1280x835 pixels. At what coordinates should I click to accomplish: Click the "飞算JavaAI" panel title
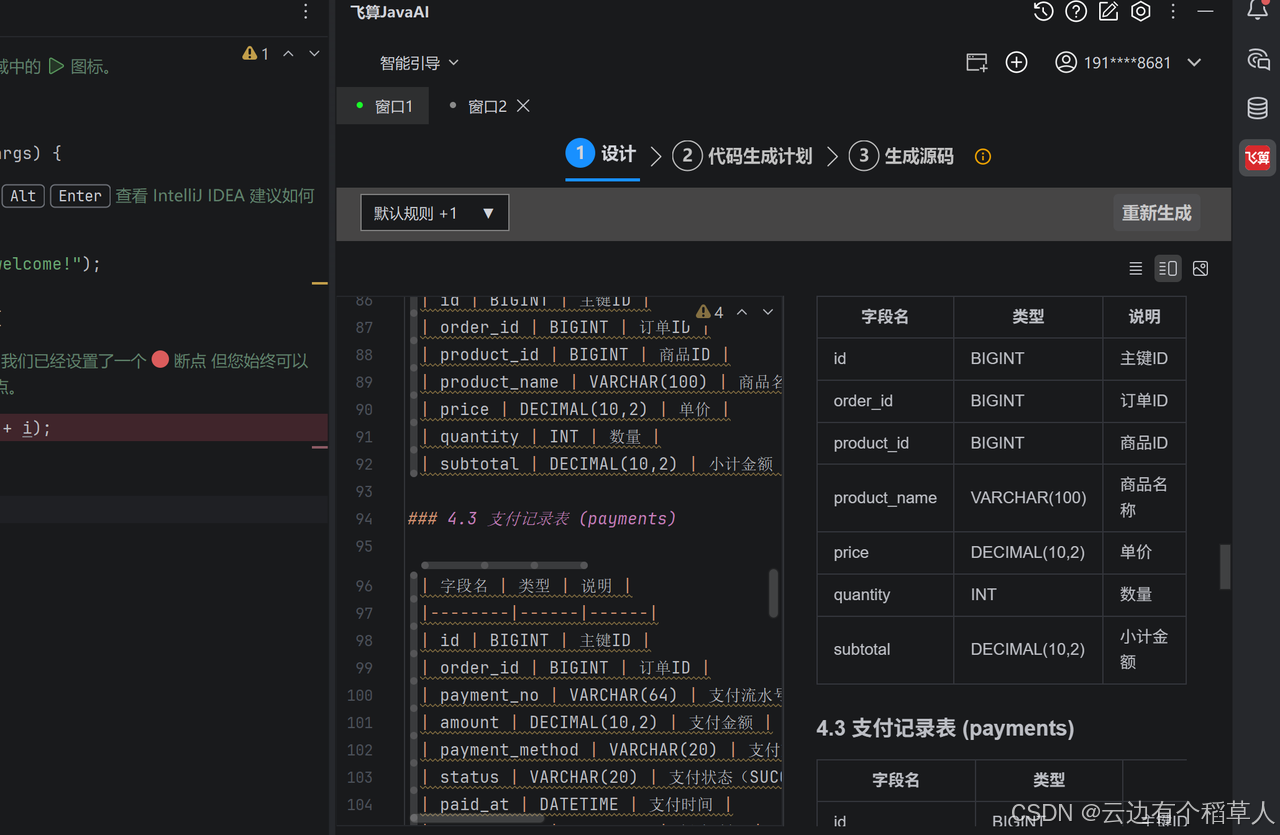390,12
